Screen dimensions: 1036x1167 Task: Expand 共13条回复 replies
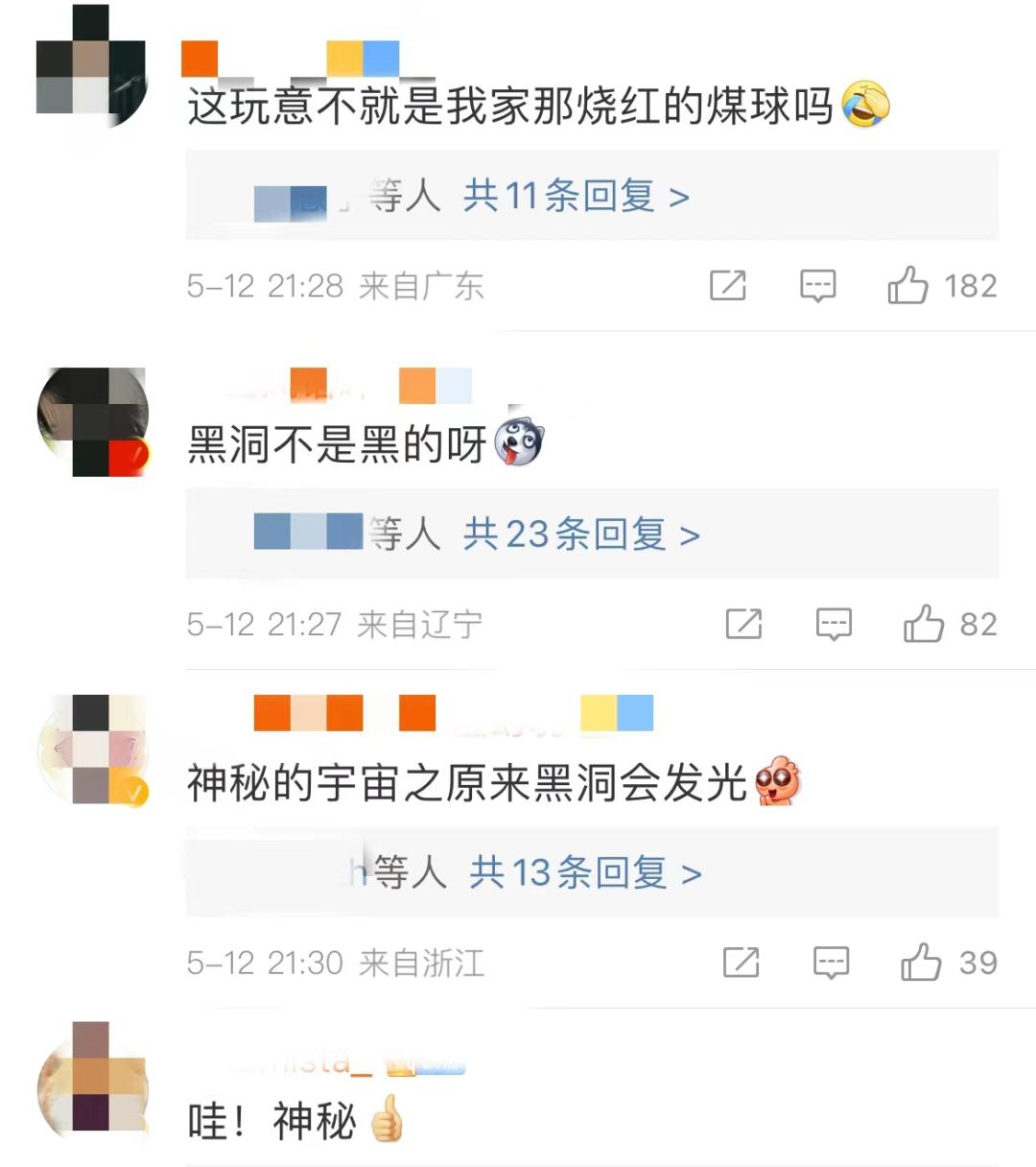point(585,872)
